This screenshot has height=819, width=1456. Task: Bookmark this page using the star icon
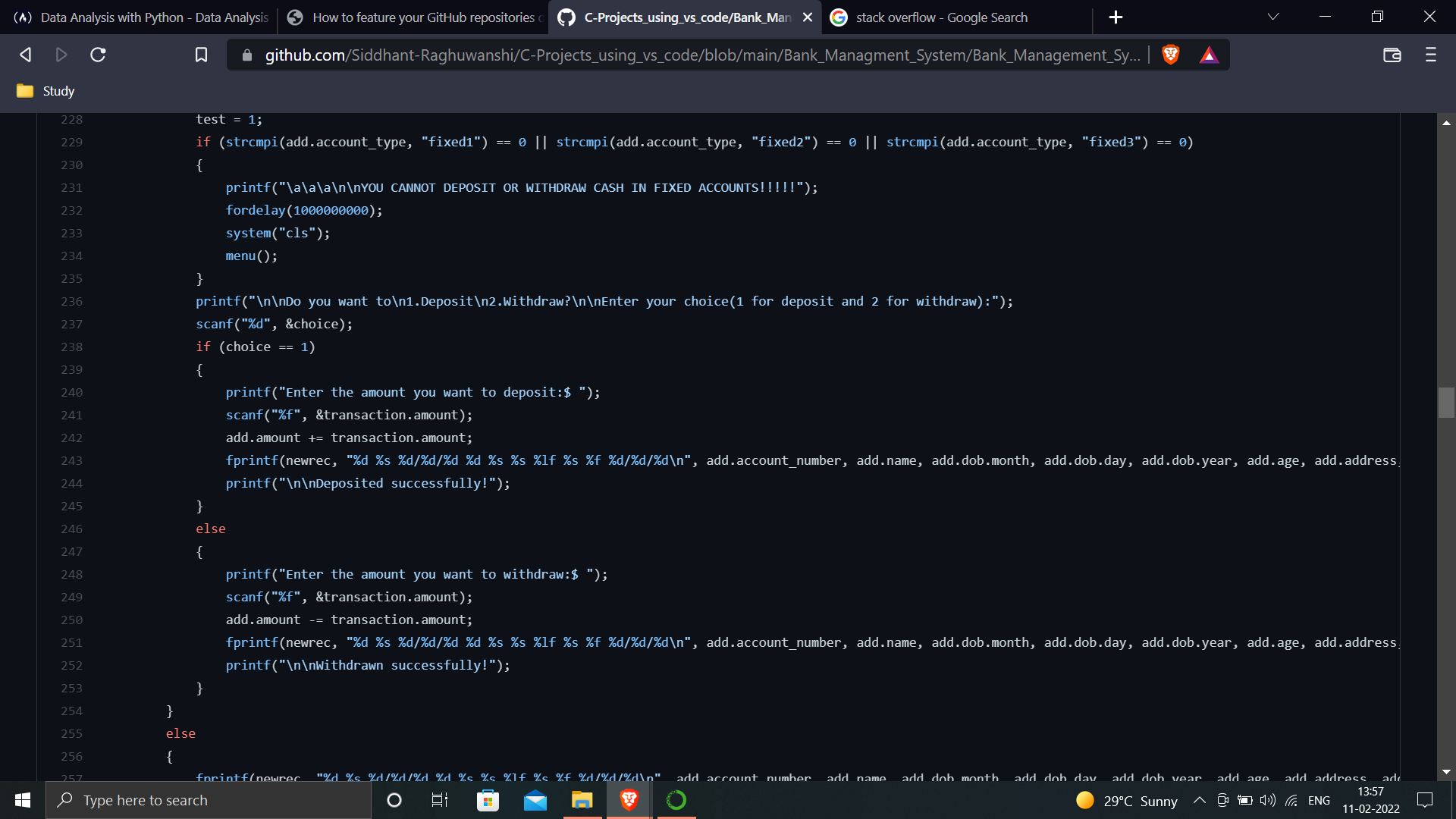201,54
